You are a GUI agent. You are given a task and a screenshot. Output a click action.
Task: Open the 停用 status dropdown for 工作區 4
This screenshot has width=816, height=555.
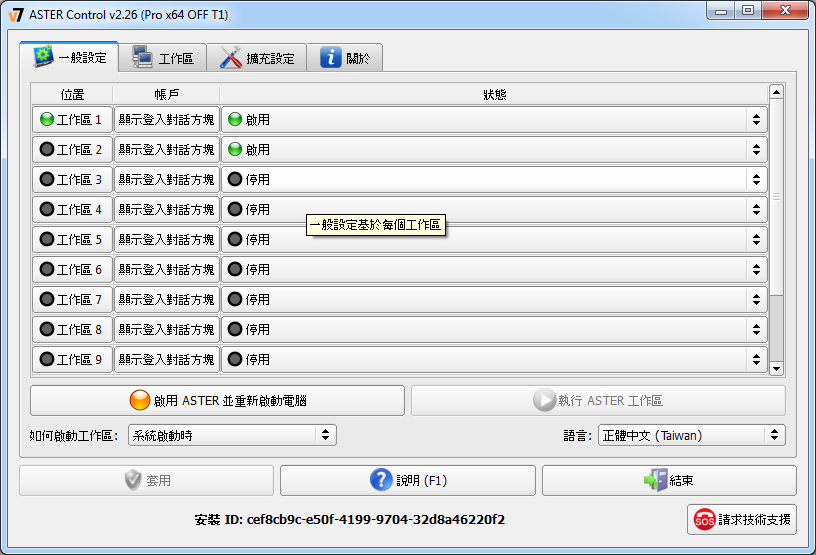(494, 210)
